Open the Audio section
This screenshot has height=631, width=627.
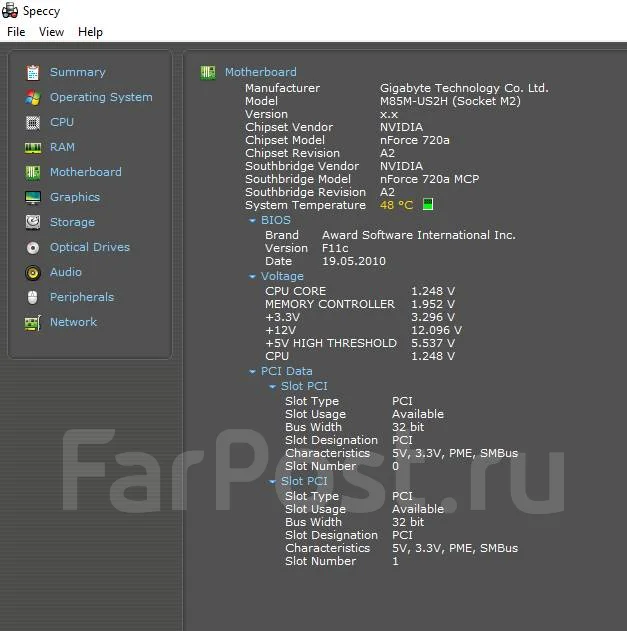point(66,272)
